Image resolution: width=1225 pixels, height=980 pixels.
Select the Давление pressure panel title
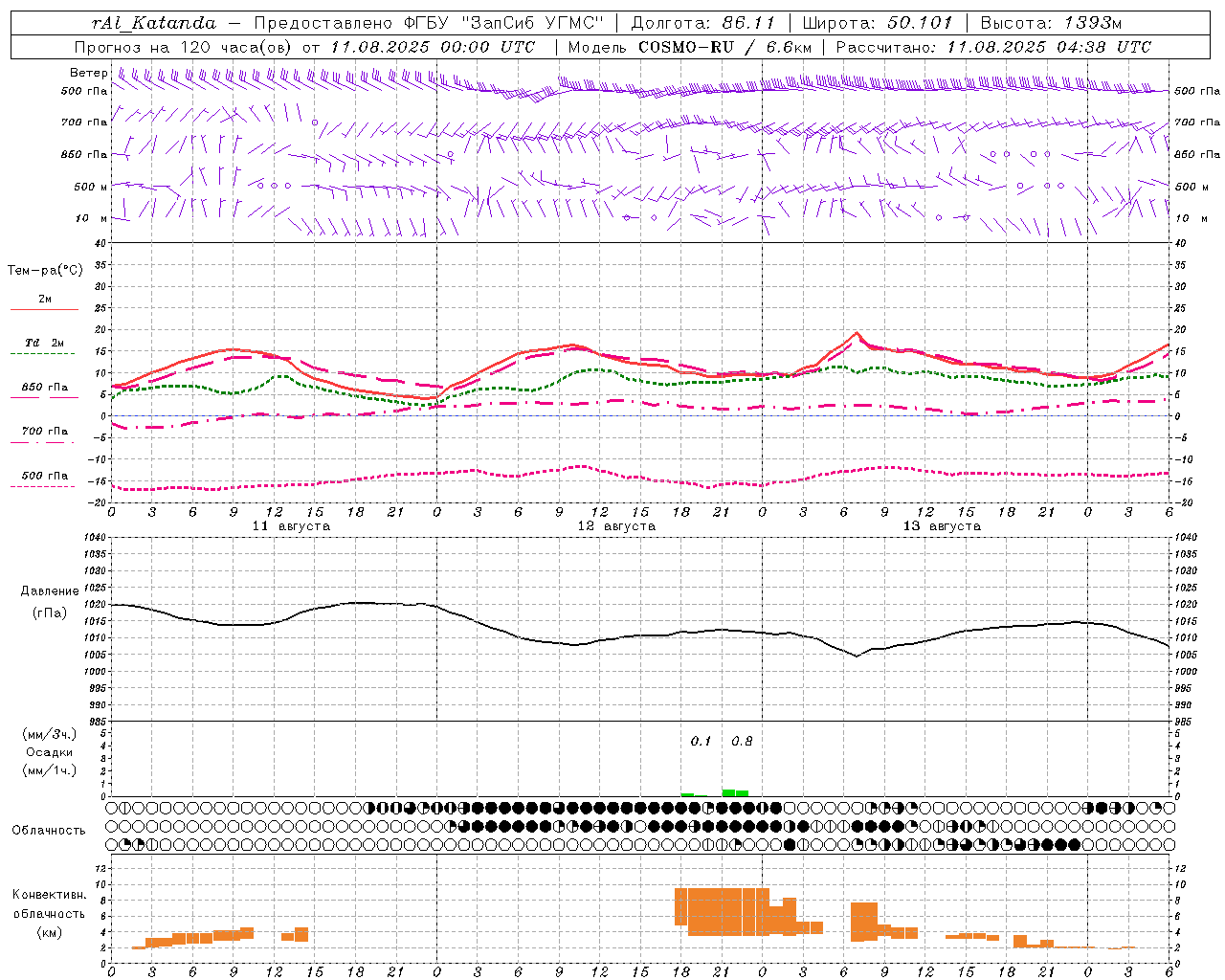point(50,591)
